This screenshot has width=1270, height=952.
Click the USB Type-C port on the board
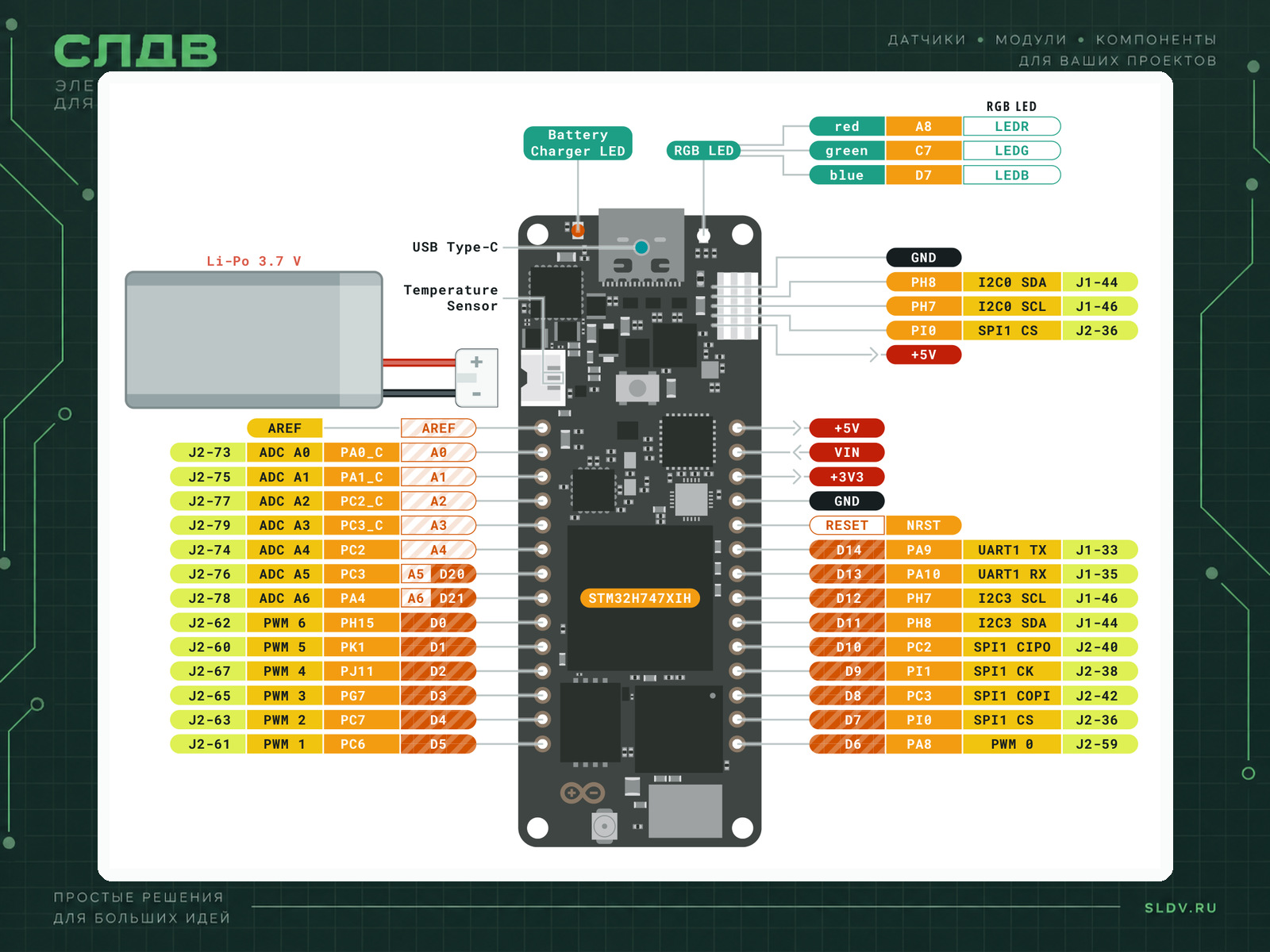(641, 247)
